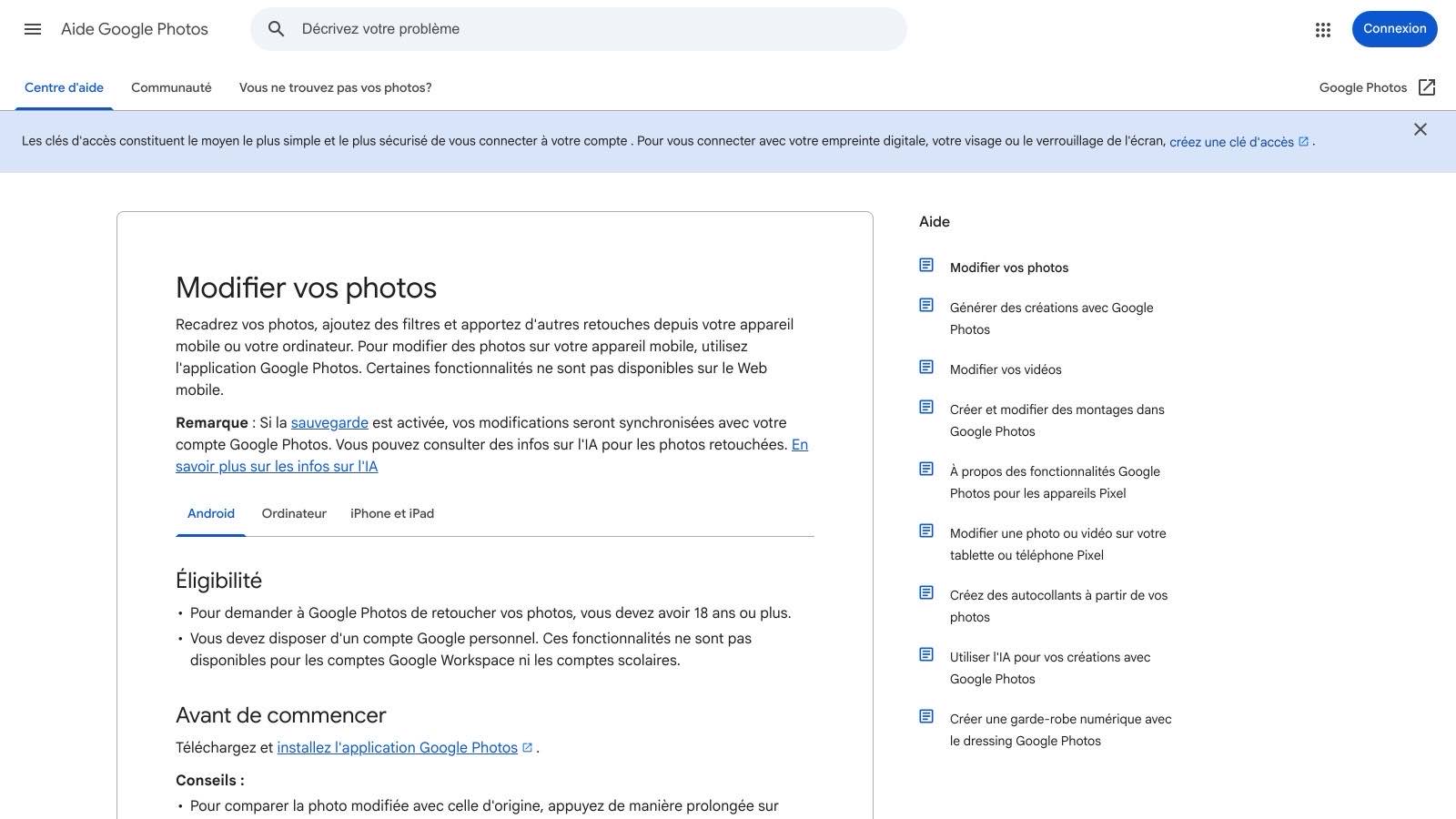Open Créer et modifier des montages article
The image size is (1456, 819).
pos(1057,420)
